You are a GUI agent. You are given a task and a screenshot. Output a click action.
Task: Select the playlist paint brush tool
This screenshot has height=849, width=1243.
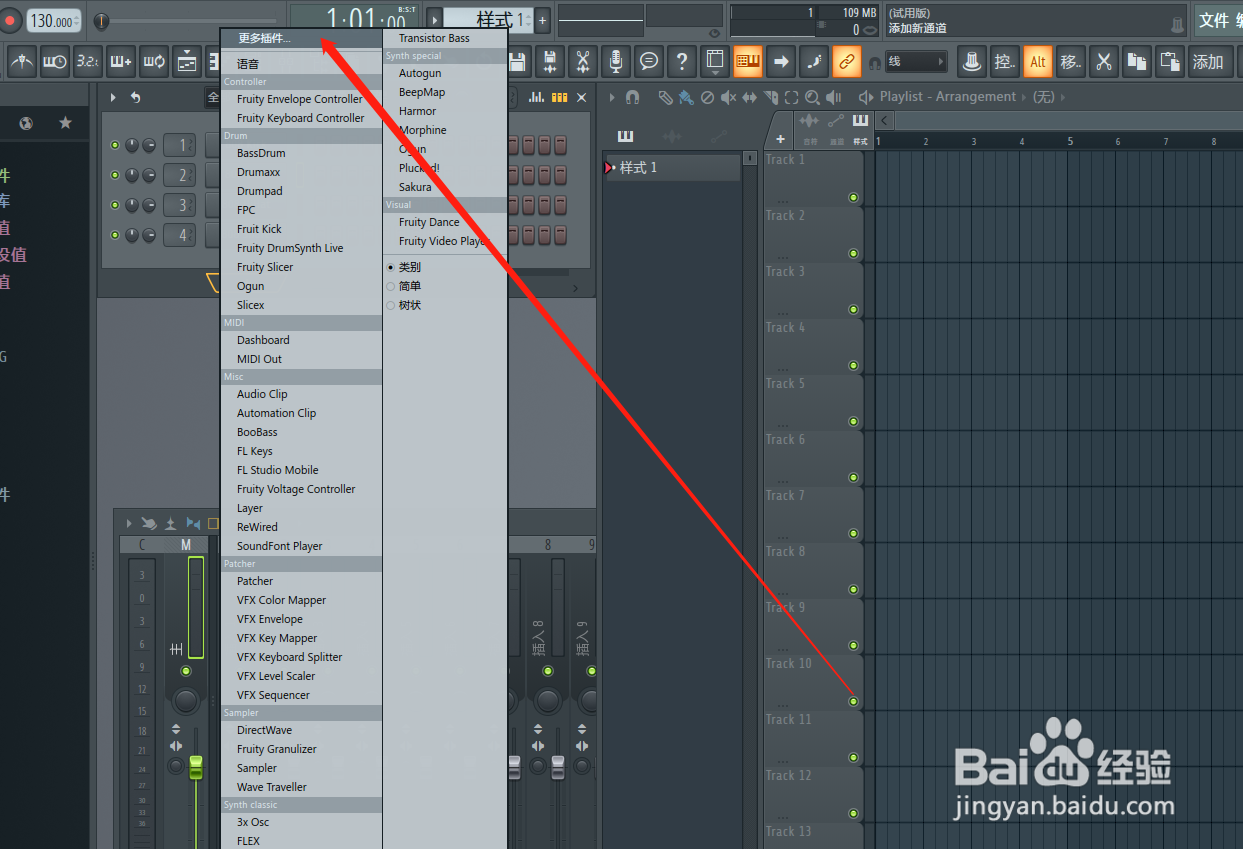[x=686, y=97]
